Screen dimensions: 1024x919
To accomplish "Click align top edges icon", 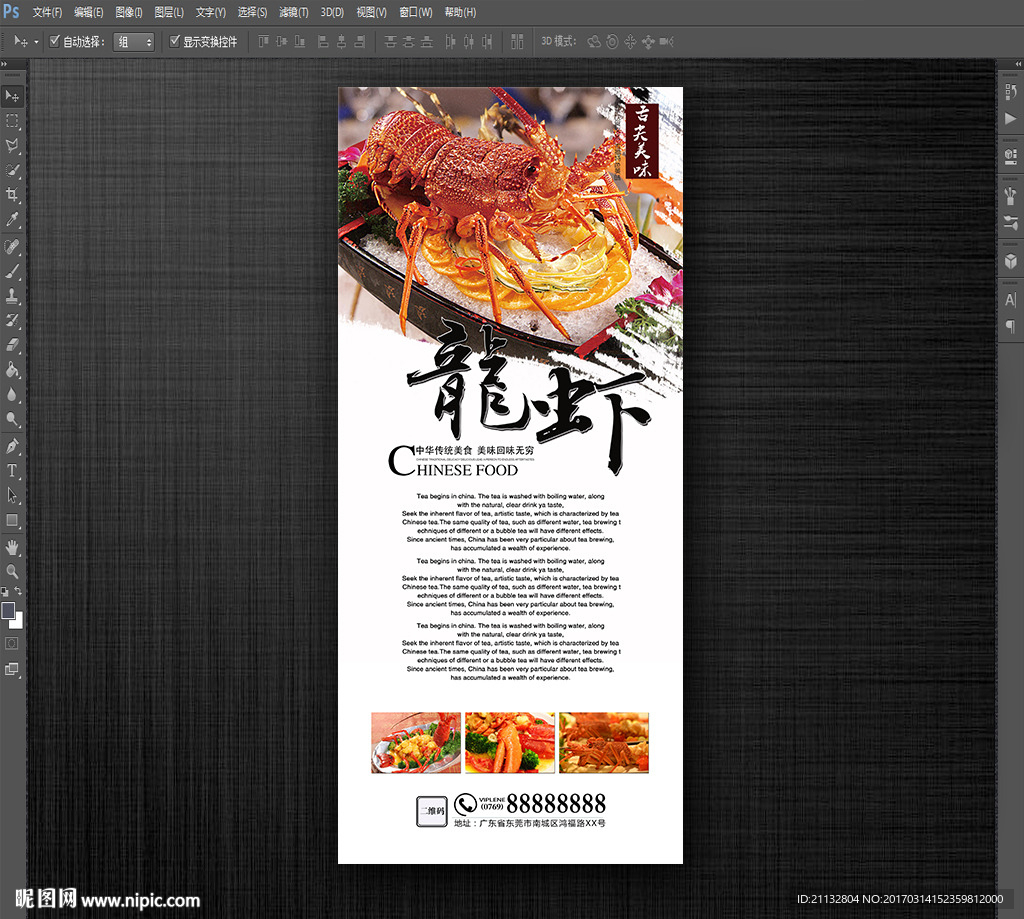I will pos(263,42).
